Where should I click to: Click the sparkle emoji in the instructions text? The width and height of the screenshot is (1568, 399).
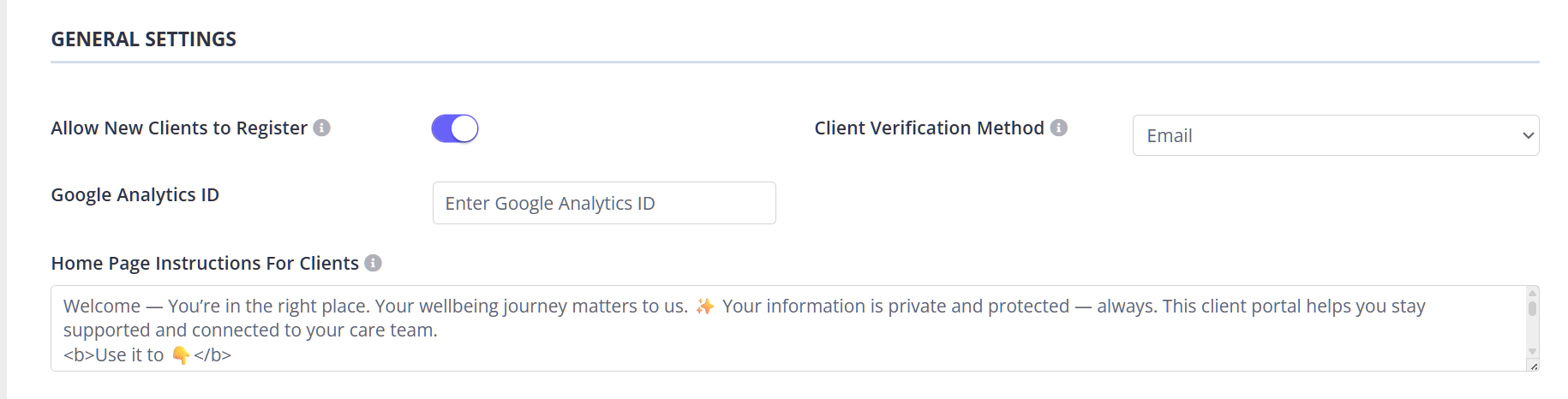[x=704, y=307]
